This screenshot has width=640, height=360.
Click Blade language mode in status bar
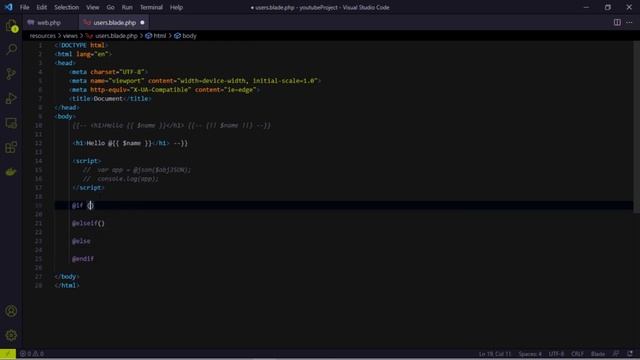pos(598,354)
